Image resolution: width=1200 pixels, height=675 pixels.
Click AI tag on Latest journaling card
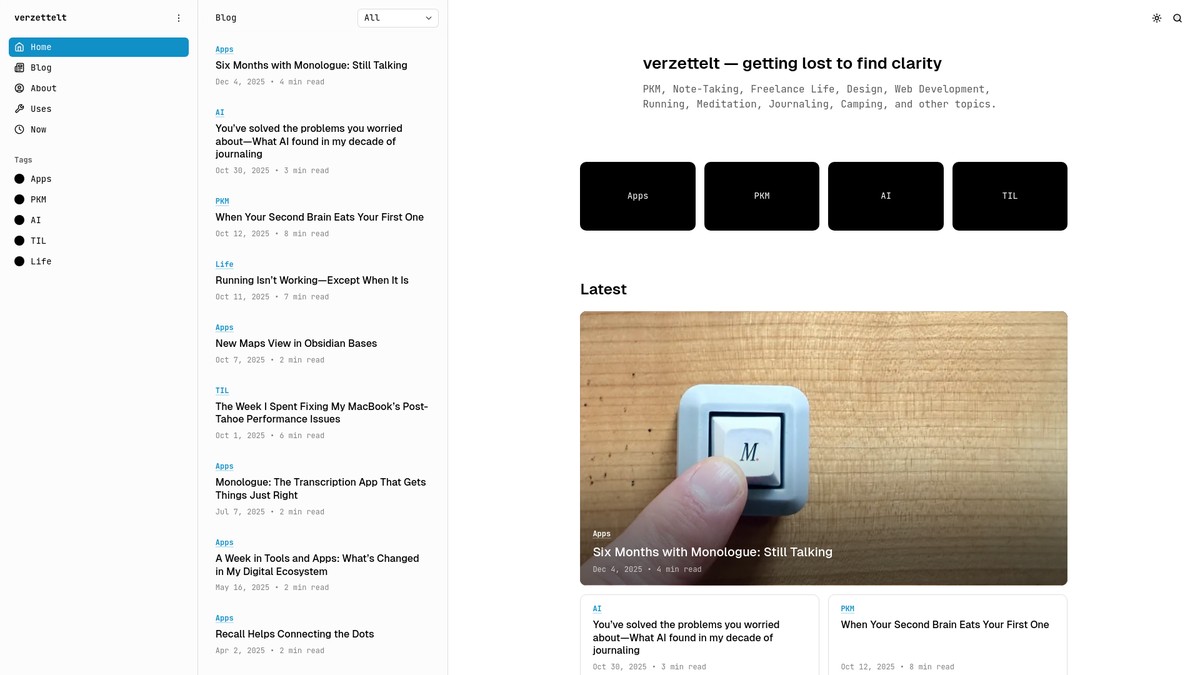[597, 609]
